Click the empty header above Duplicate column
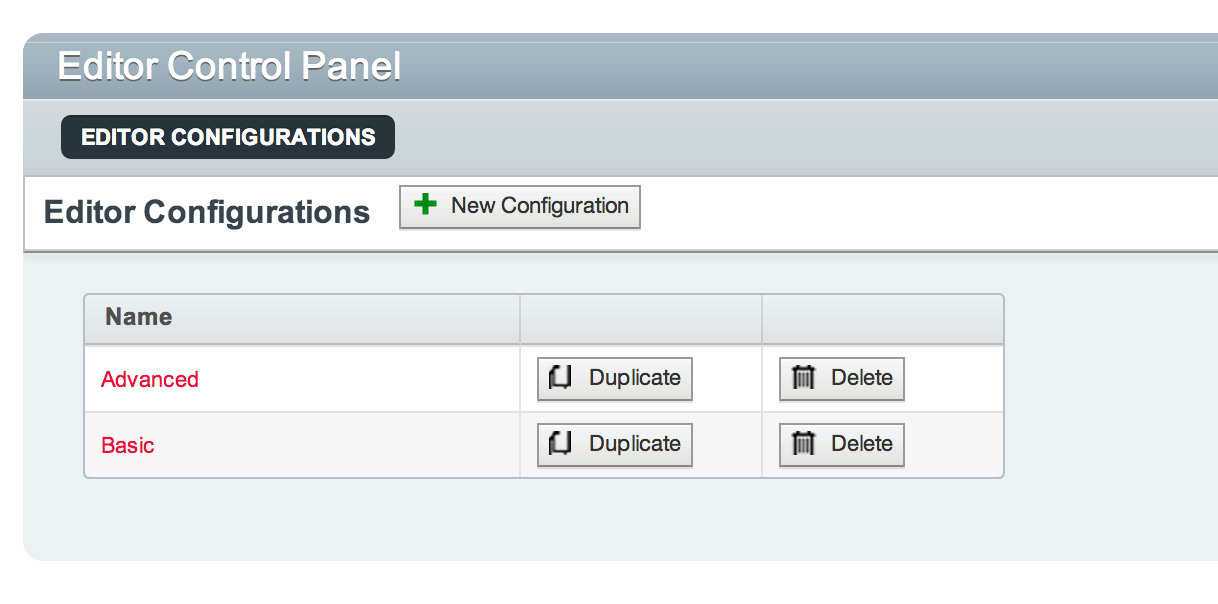 [641, 318]
